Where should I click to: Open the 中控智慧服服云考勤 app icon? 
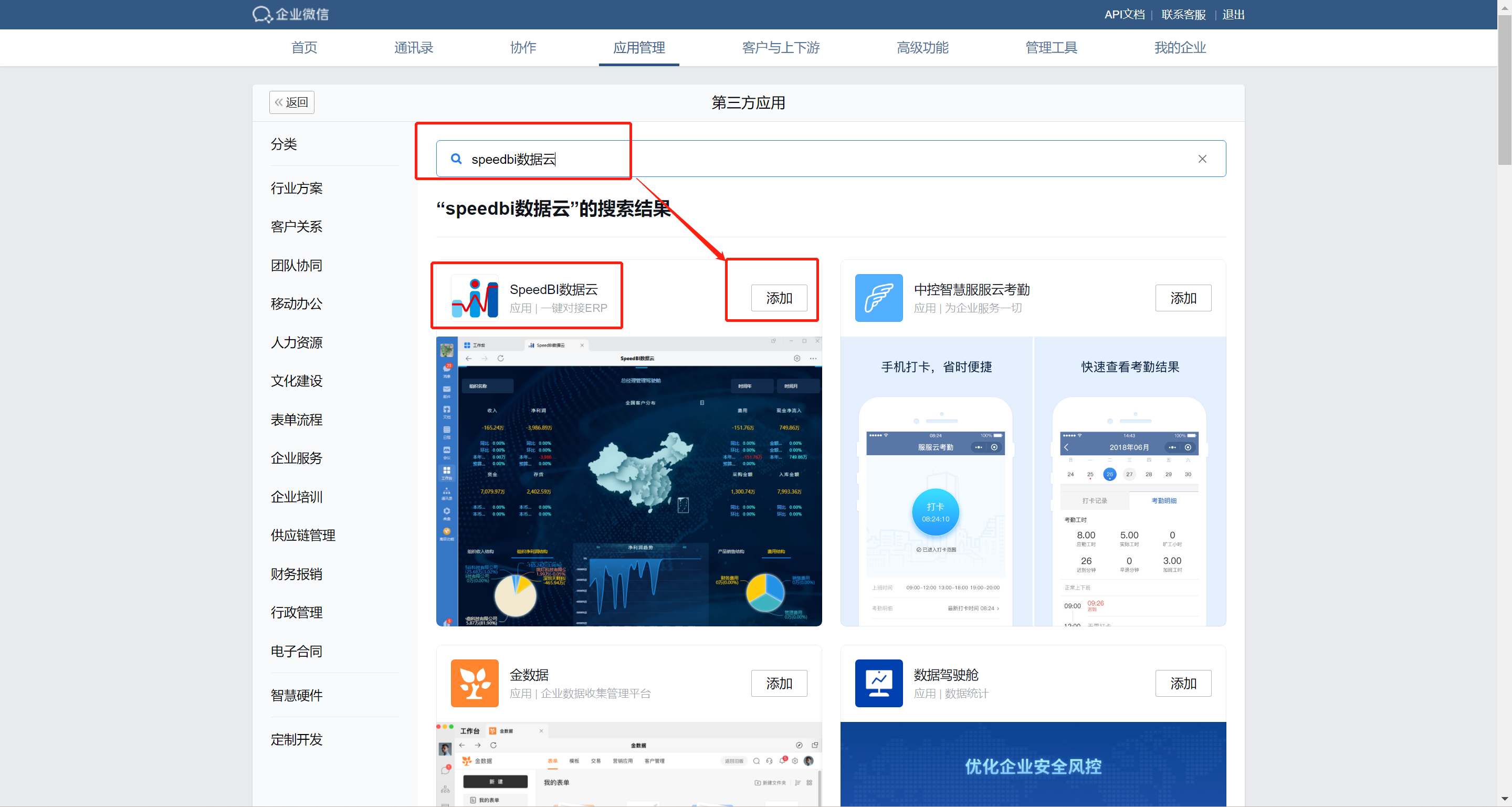pyautogui.click(x=879, y=298)
